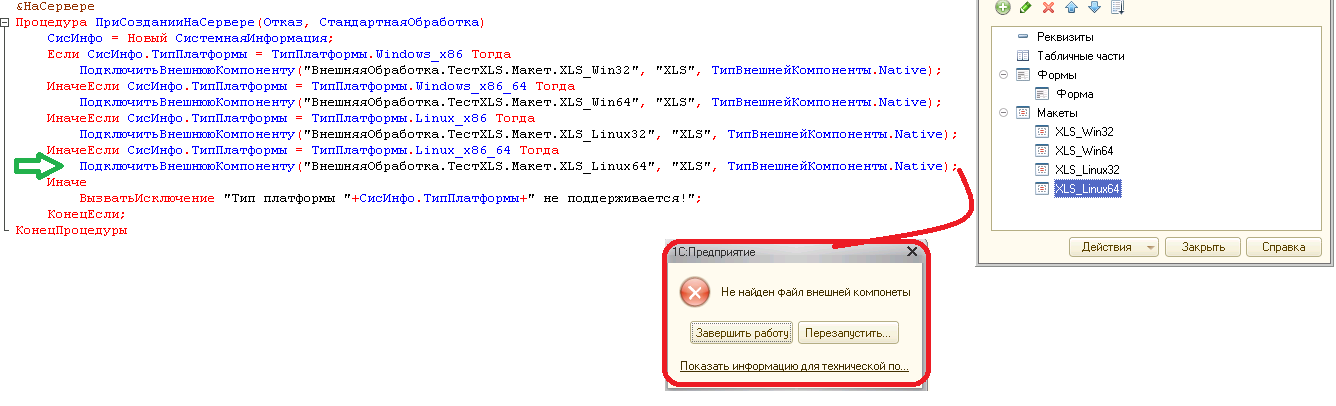Click the sort list icon

click(1118, 8)
